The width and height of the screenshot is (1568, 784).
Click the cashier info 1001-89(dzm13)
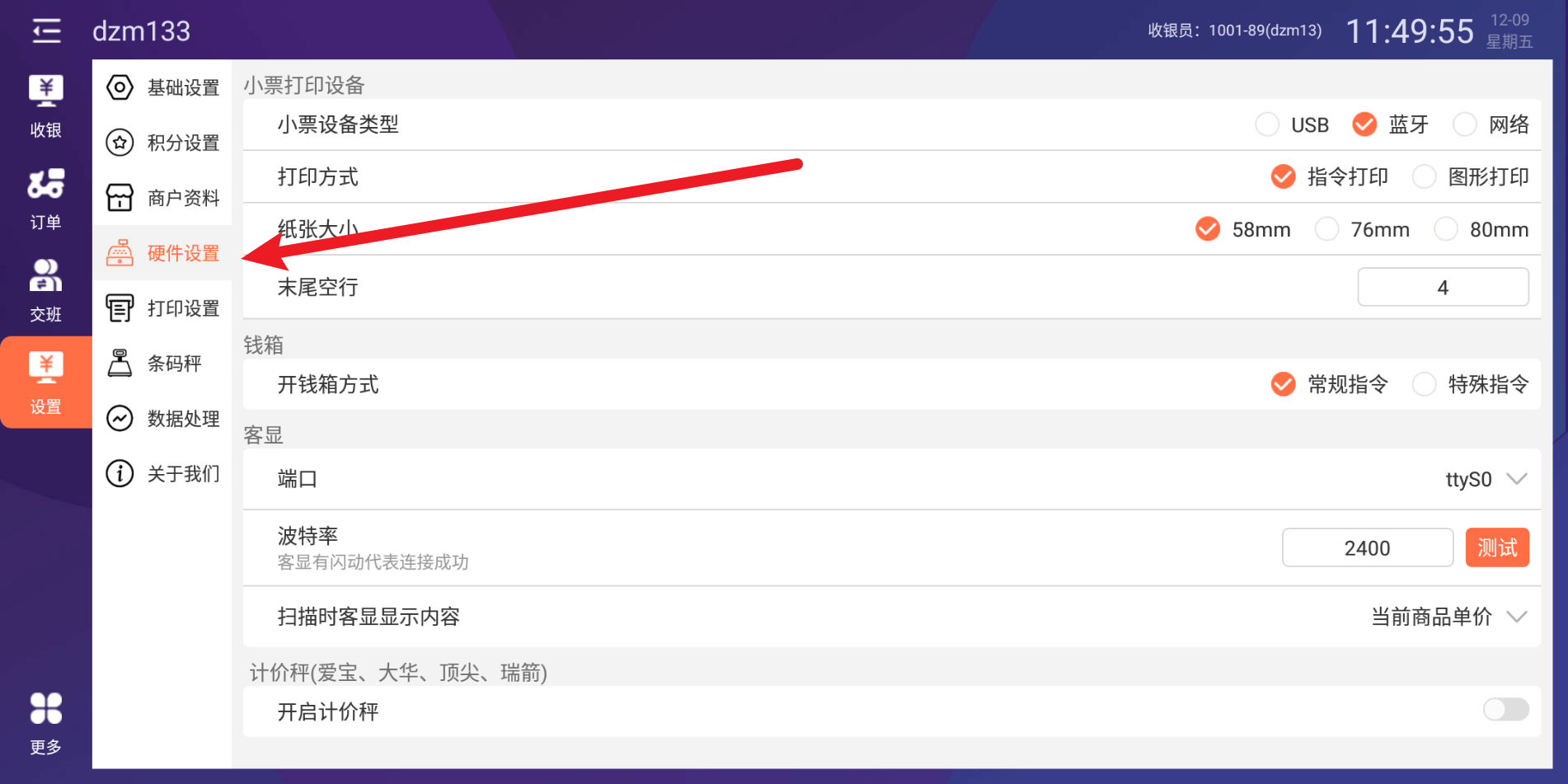pyautogui.click(x=1235, y=31)
